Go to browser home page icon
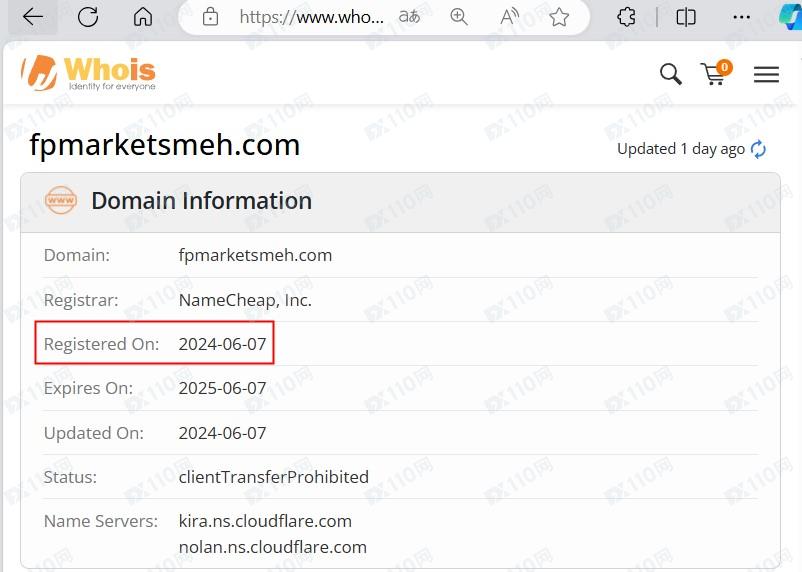Viewport: 802px width, 572px height. click(x=143, y=17)
